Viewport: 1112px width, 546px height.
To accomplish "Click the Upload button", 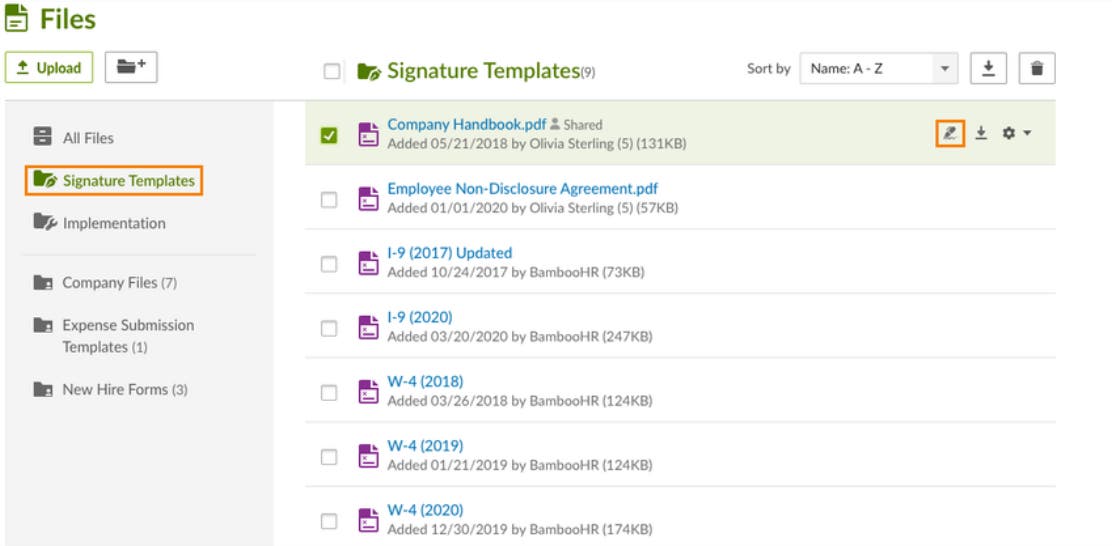I will (x=49, y=67).
